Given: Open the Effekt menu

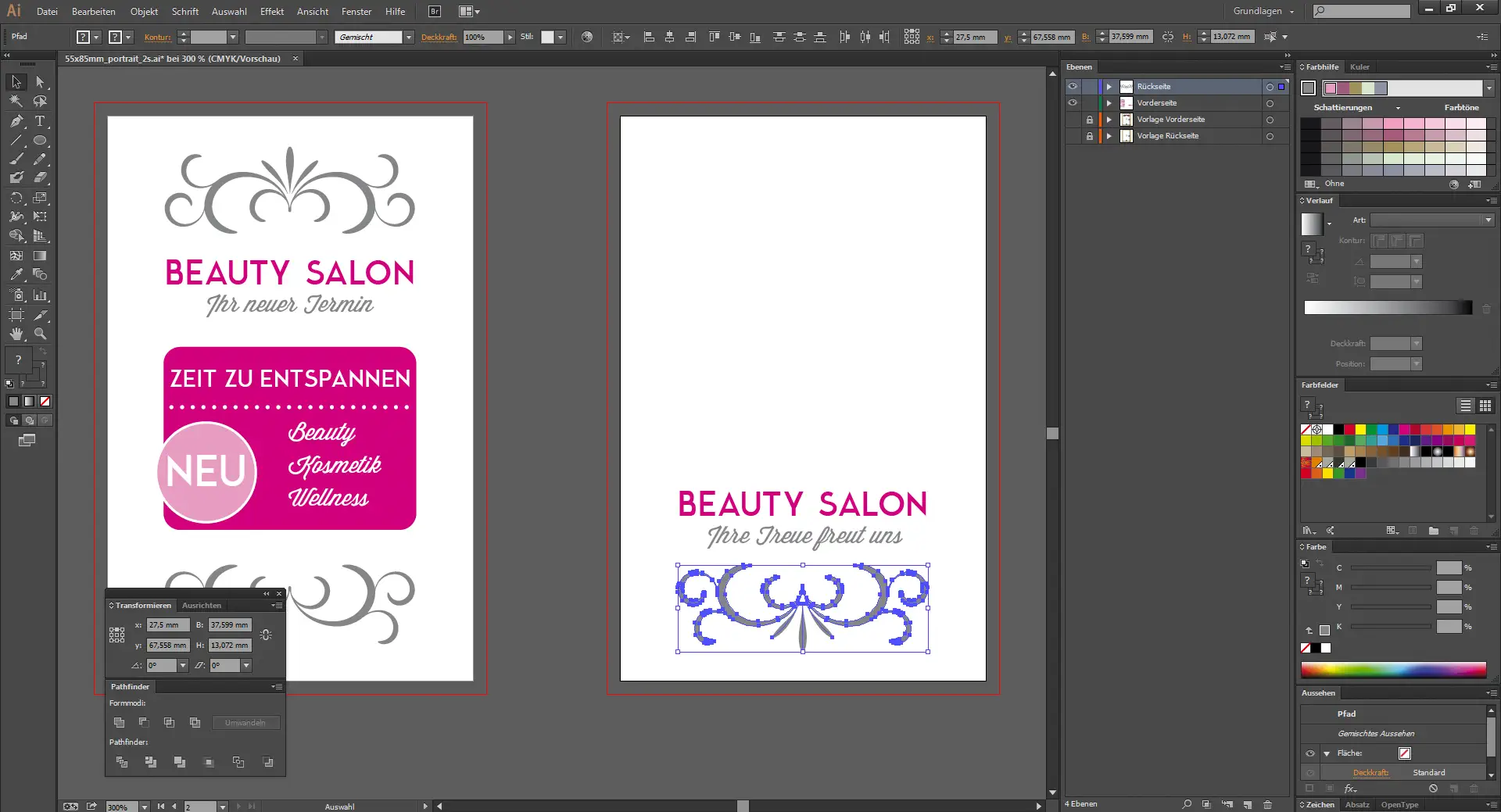Looking at the screenshot, I should pos(271,12).
